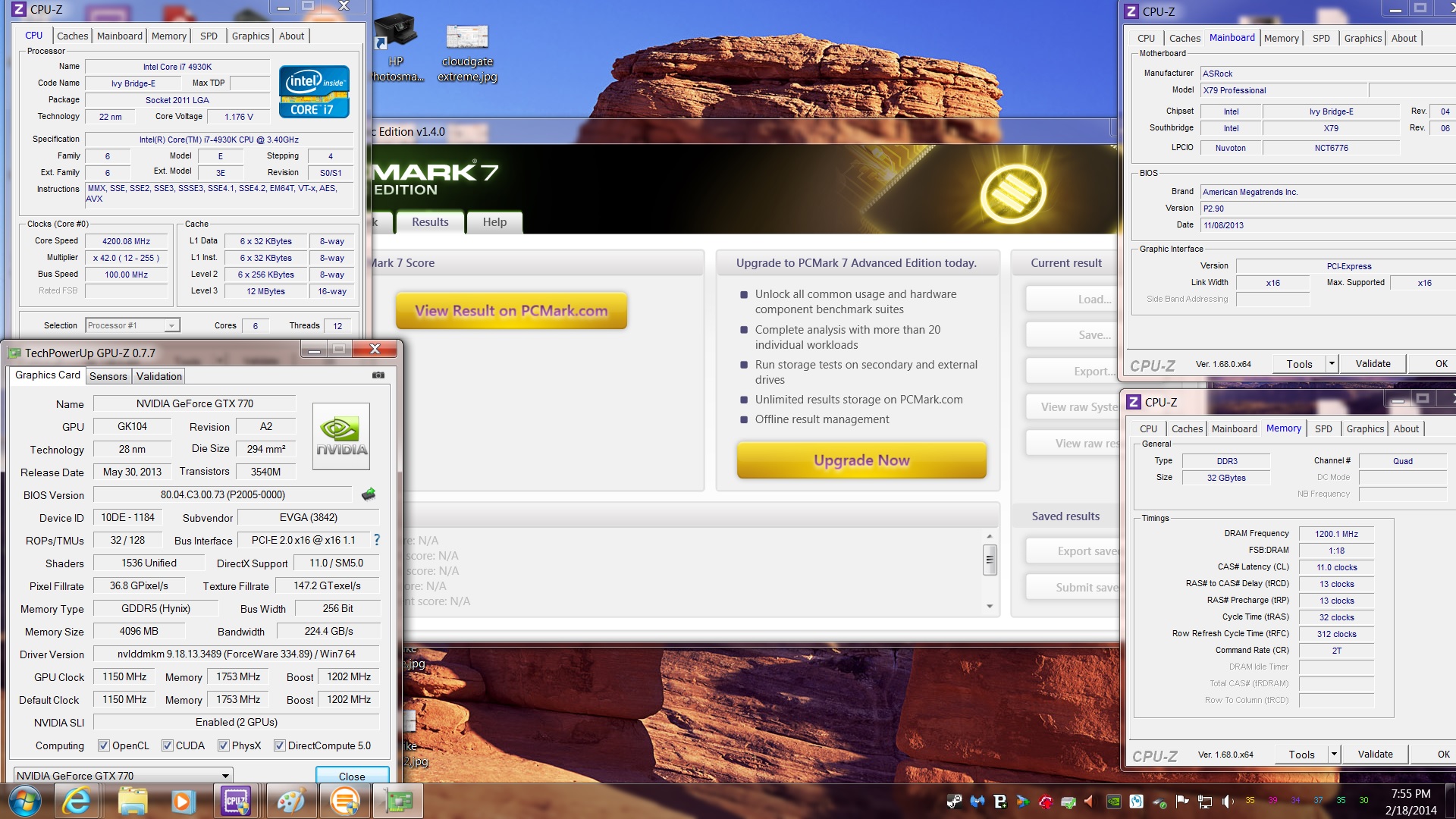The image size is (1456, 819).
Task: Switch to CPU-Z taskbar button
Action: tap(237, 801)
